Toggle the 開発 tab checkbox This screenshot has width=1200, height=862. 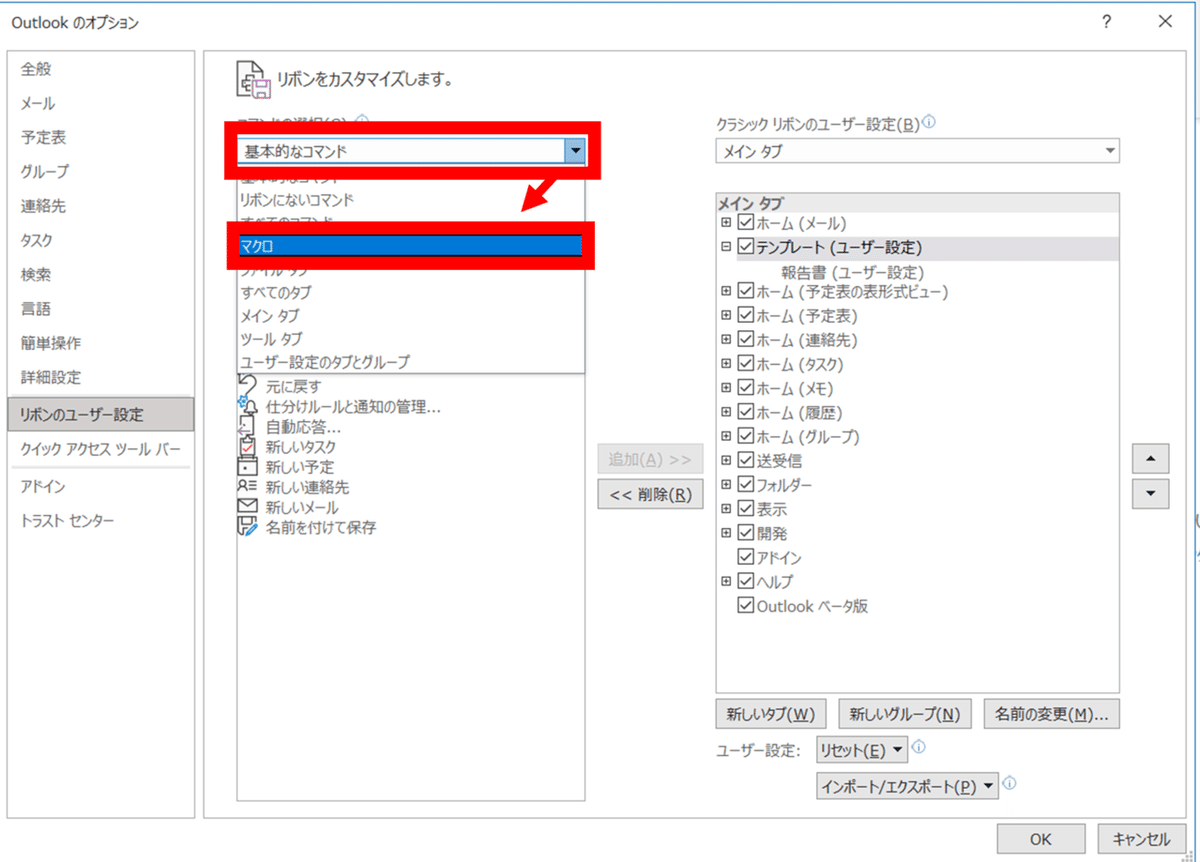745,533
